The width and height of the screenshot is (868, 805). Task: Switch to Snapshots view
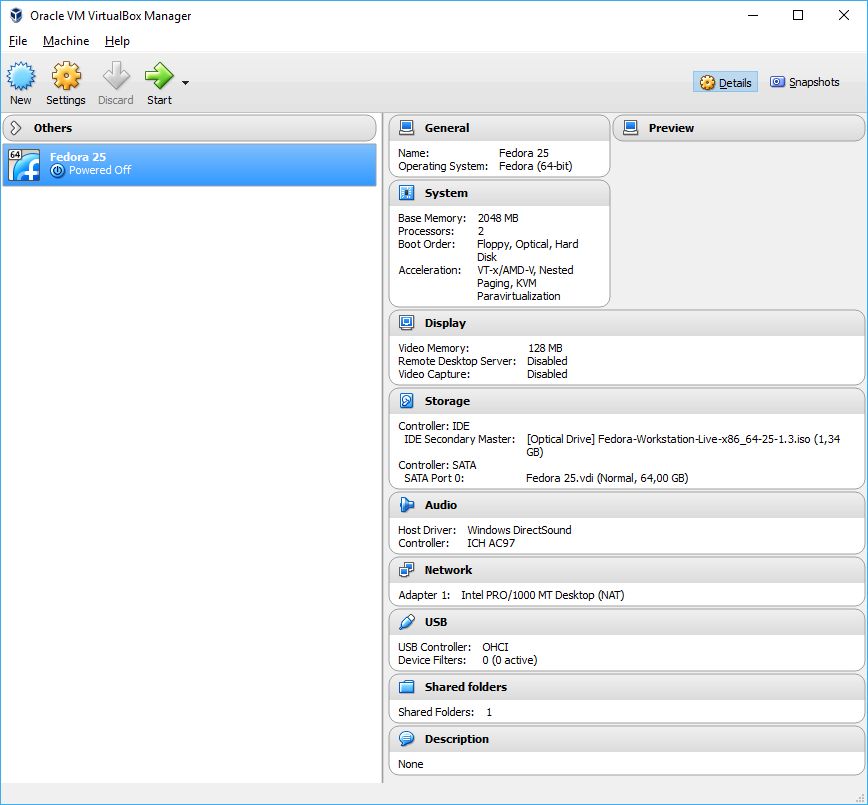pyautogui.click(x=804, y=82)
